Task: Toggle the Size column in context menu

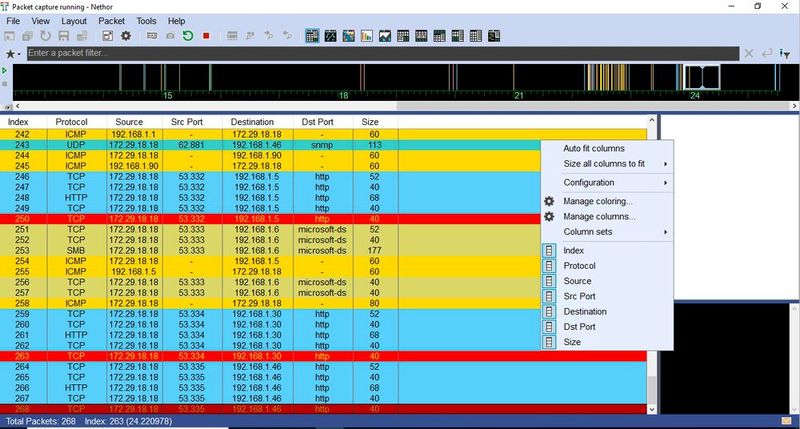Action: (573, 342)
